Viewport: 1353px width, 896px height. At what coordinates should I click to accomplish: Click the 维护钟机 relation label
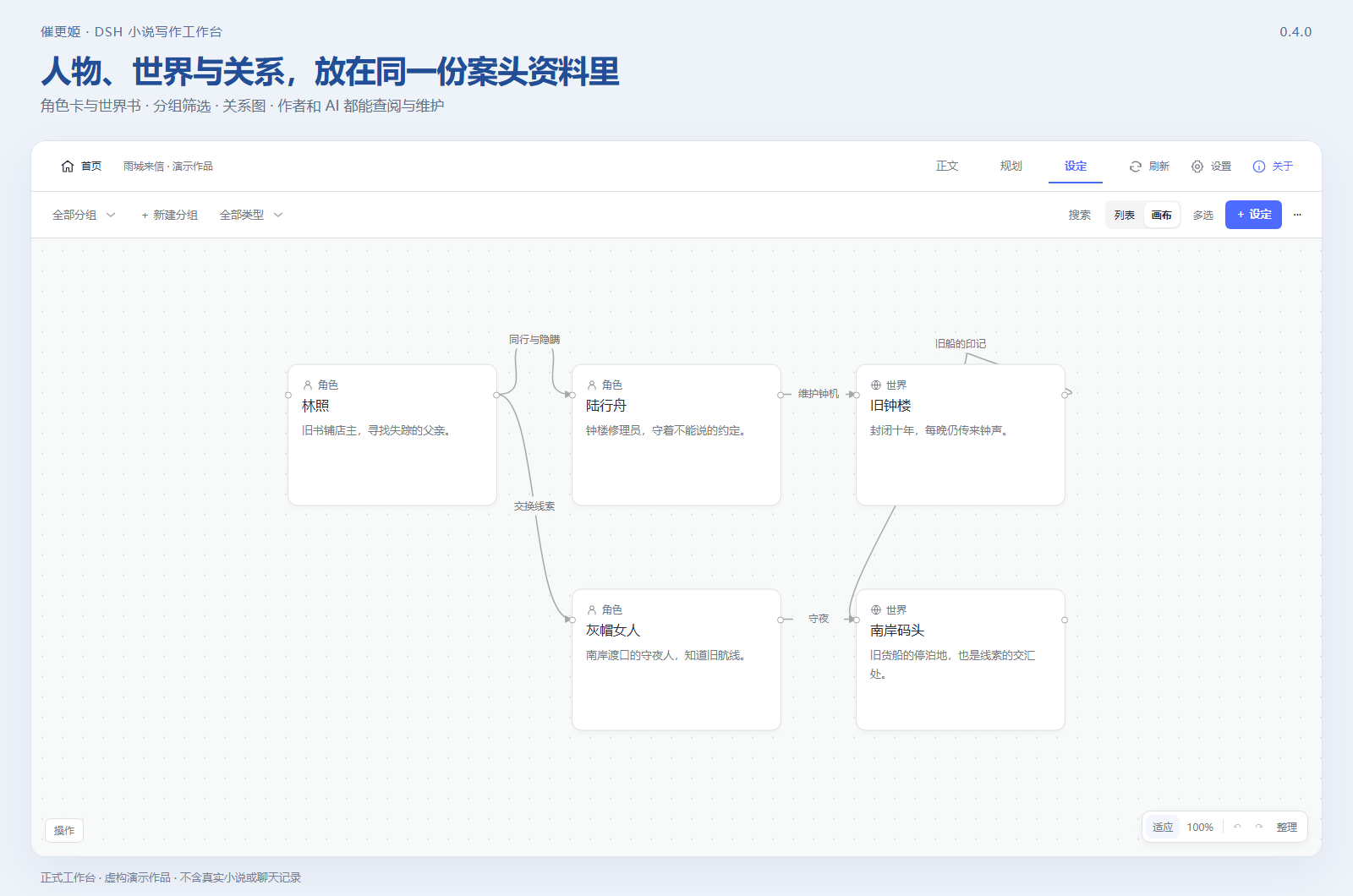[x=819, y=394]
